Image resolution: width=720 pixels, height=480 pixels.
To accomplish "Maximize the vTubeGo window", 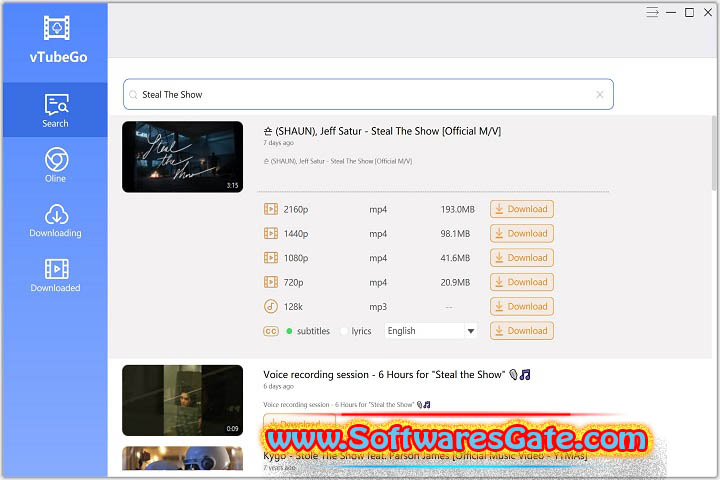I will (689, 12).
